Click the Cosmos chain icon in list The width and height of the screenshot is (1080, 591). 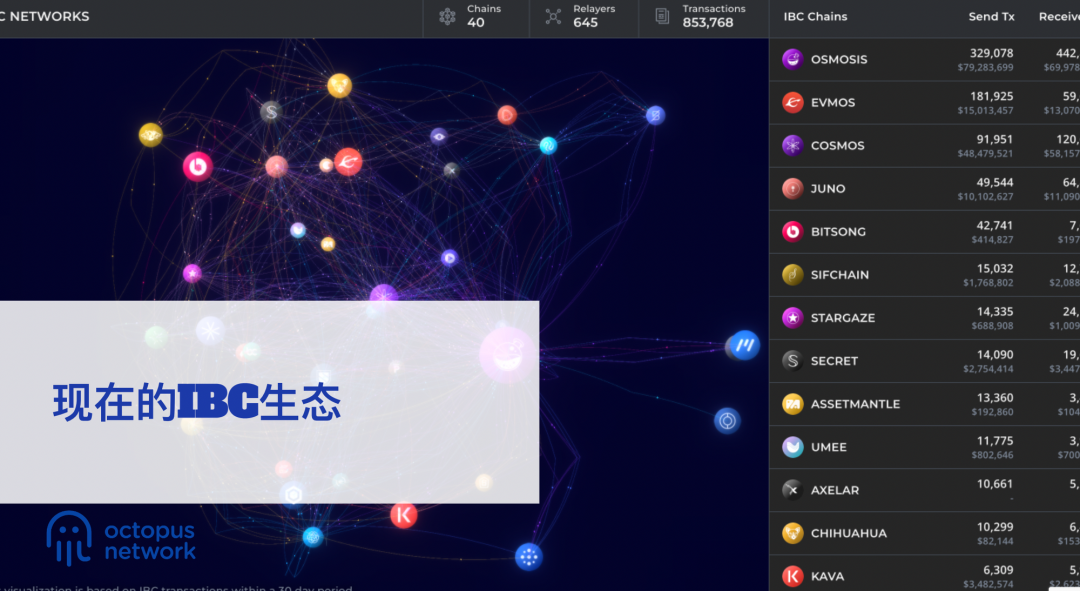pos(792,145)
